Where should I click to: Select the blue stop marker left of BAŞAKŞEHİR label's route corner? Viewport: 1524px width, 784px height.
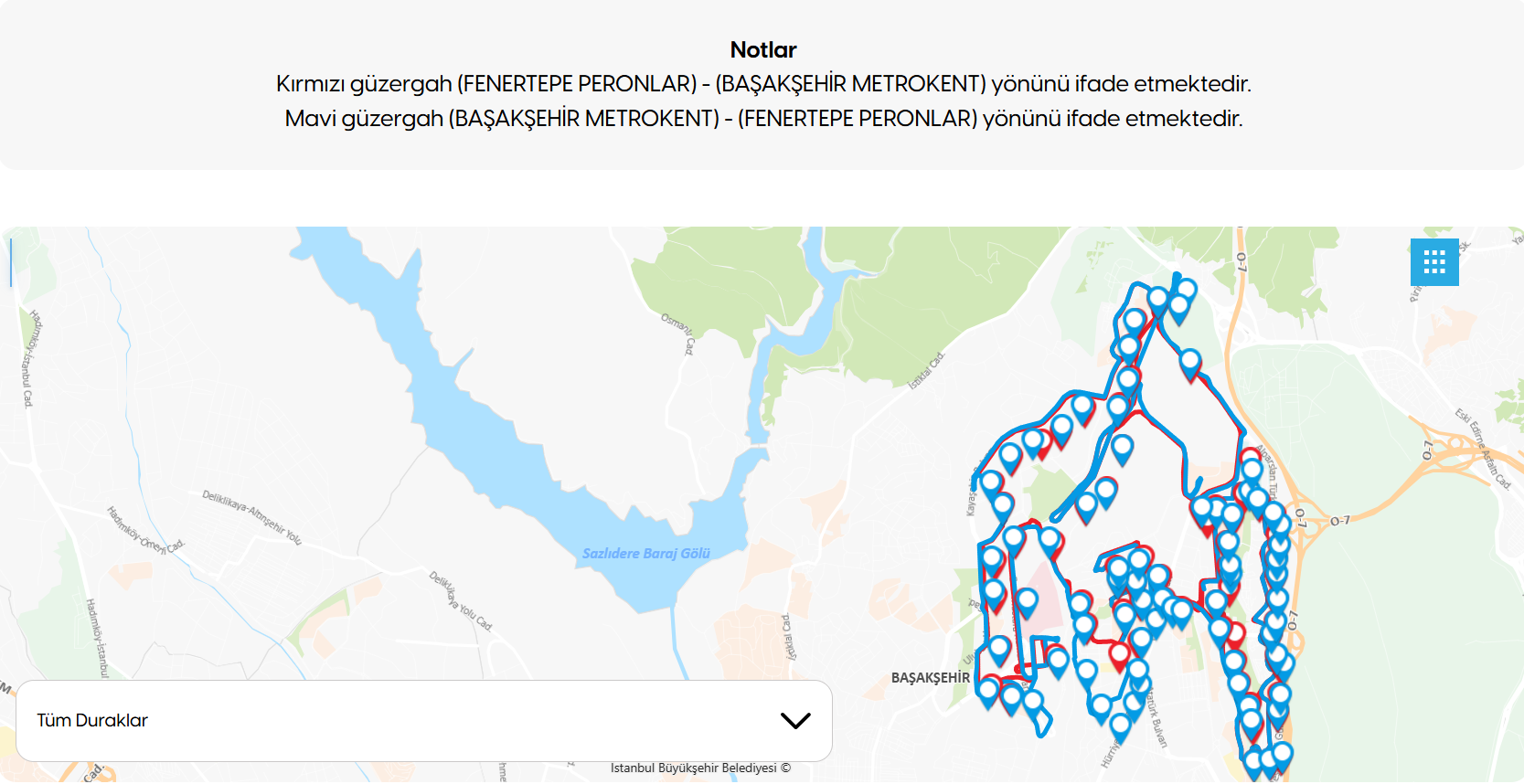[988, 690]
